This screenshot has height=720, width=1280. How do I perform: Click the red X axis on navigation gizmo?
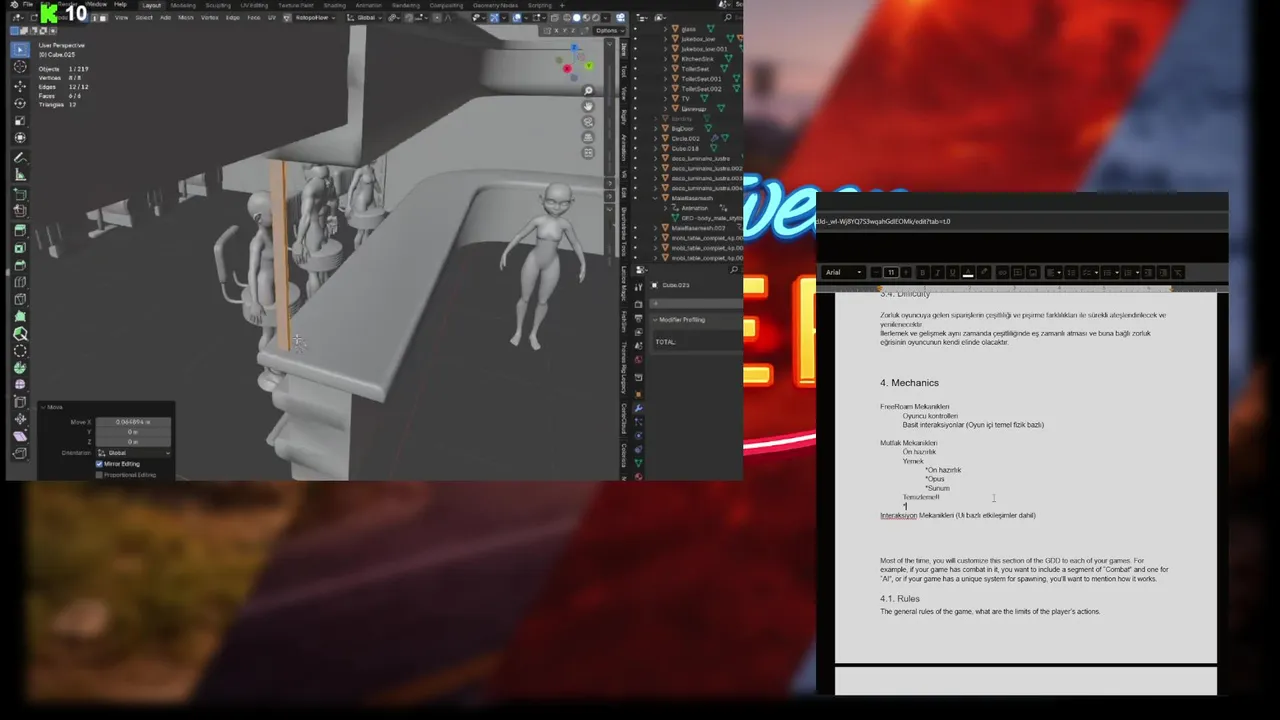point(567,69)
